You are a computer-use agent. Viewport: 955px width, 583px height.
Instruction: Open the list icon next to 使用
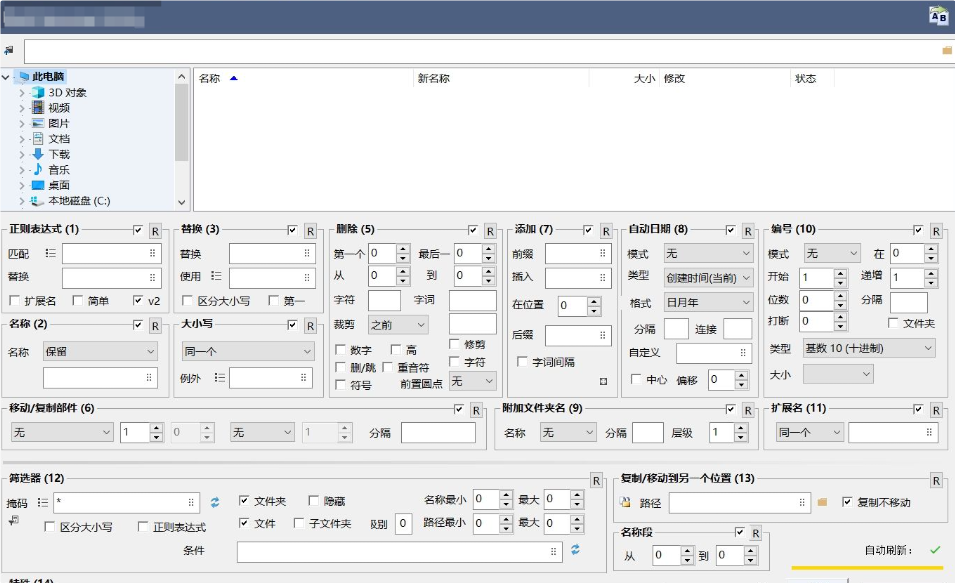pos(216,276)
